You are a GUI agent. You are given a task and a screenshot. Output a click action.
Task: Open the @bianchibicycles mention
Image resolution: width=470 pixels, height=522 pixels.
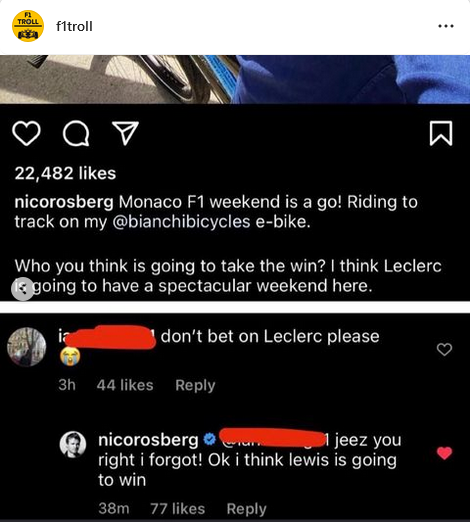click(x=181, y=222)
